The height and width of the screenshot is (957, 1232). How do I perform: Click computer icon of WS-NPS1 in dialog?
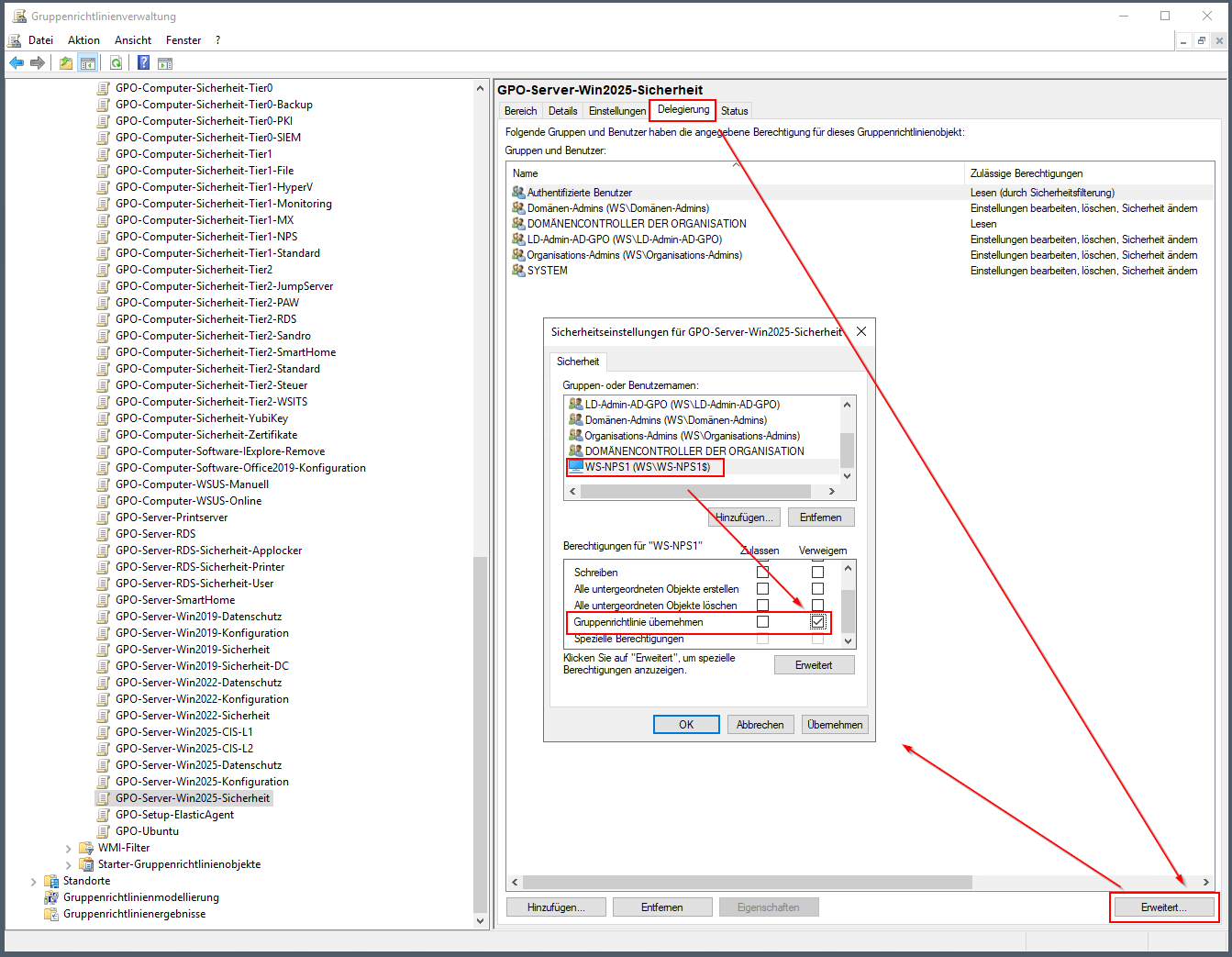[576, 467]
